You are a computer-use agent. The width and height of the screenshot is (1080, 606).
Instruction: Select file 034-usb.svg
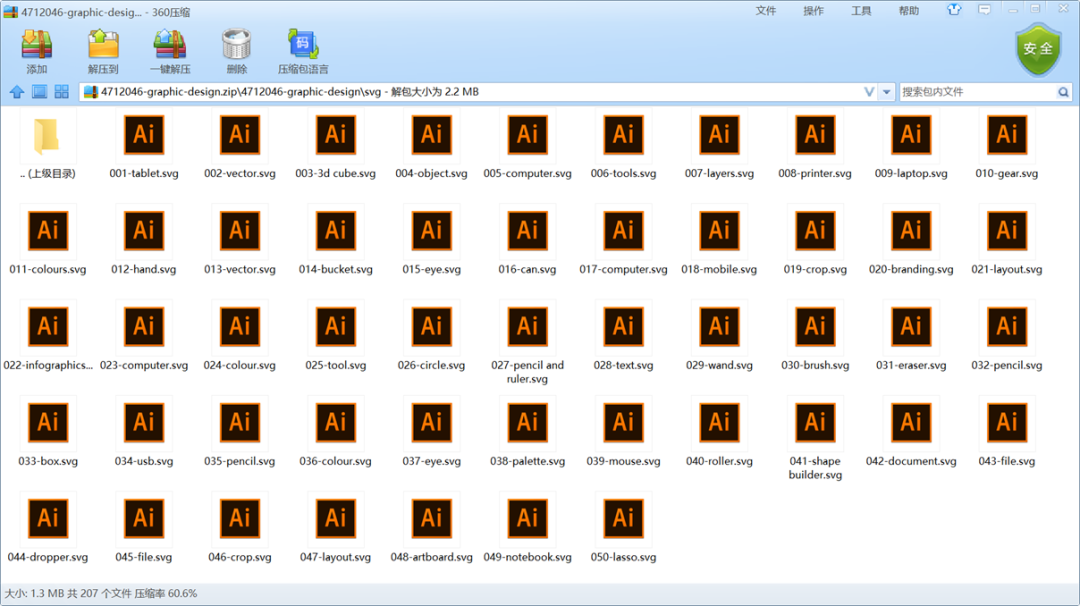click(x=144, y=433)
